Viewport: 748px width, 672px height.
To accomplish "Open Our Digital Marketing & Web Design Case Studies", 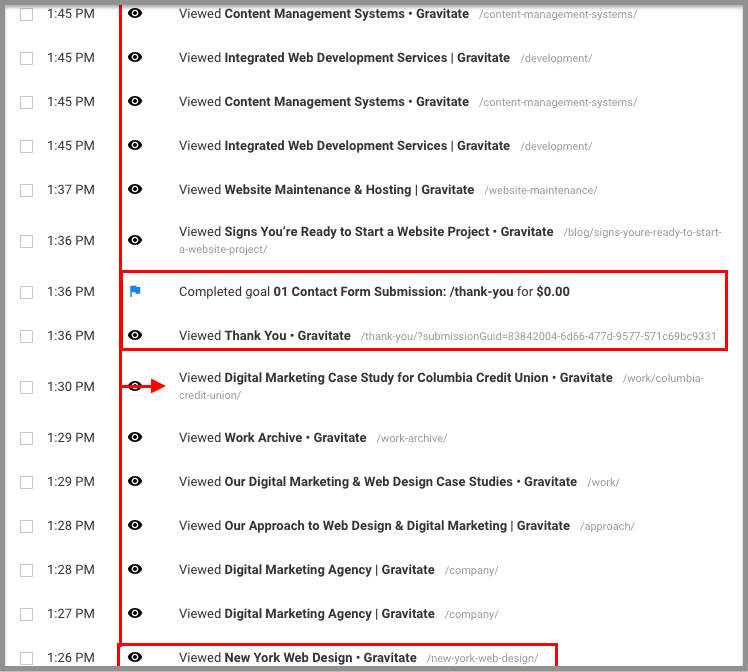I will [x=401, y=482].
